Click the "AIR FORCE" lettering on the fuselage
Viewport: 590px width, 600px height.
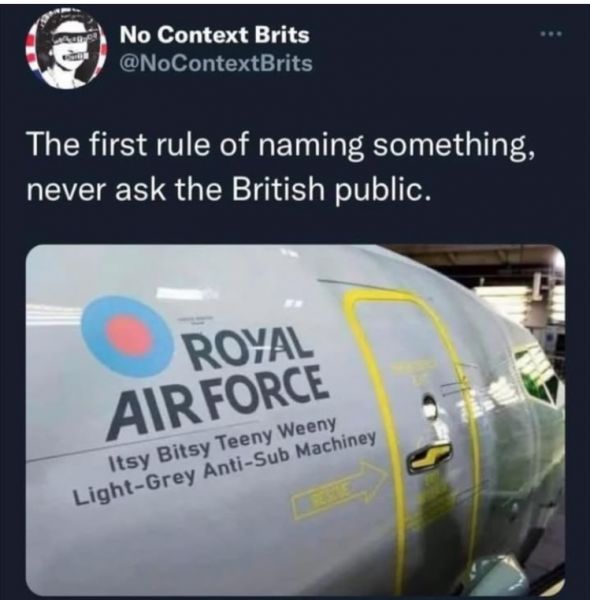[218, 400]
